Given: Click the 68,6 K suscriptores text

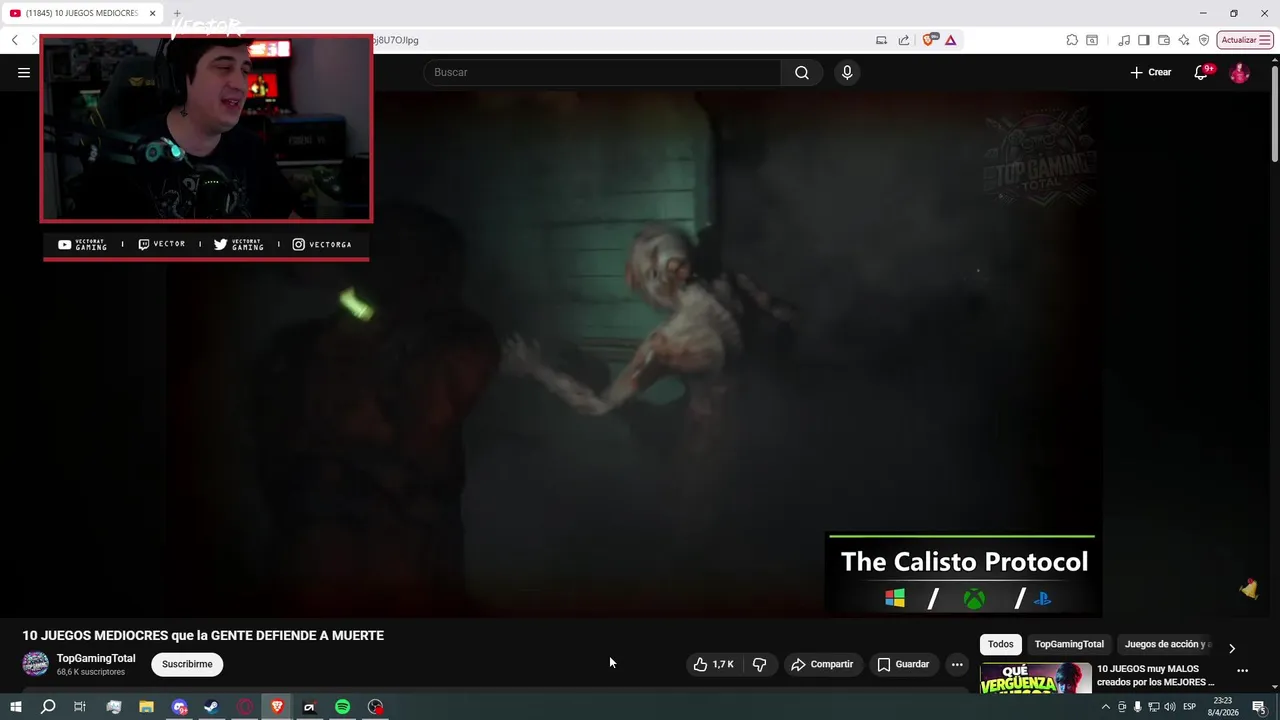Looking at the screenshot, I should coord(91,672).
